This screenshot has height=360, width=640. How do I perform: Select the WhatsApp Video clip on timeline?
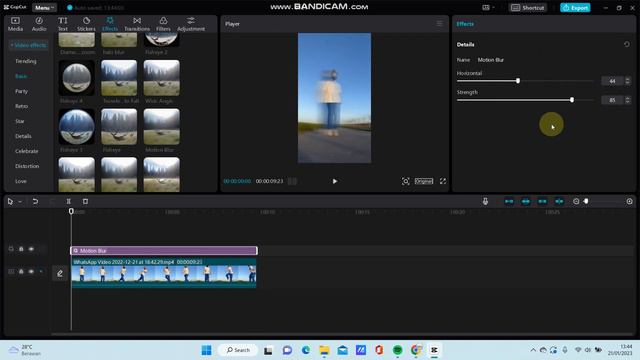pyautogui.click(x=164, y=273)
